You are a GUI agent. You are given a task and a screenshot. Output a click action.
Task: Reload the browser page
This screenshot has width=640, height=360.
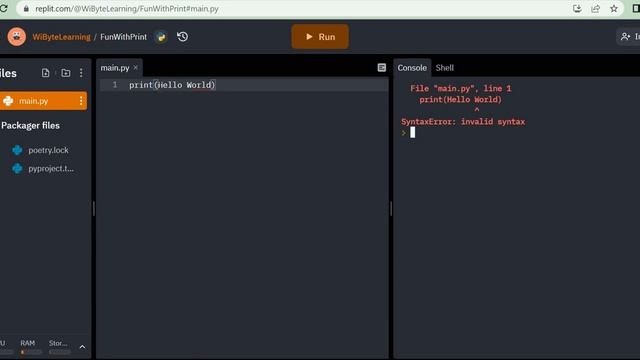4,8
